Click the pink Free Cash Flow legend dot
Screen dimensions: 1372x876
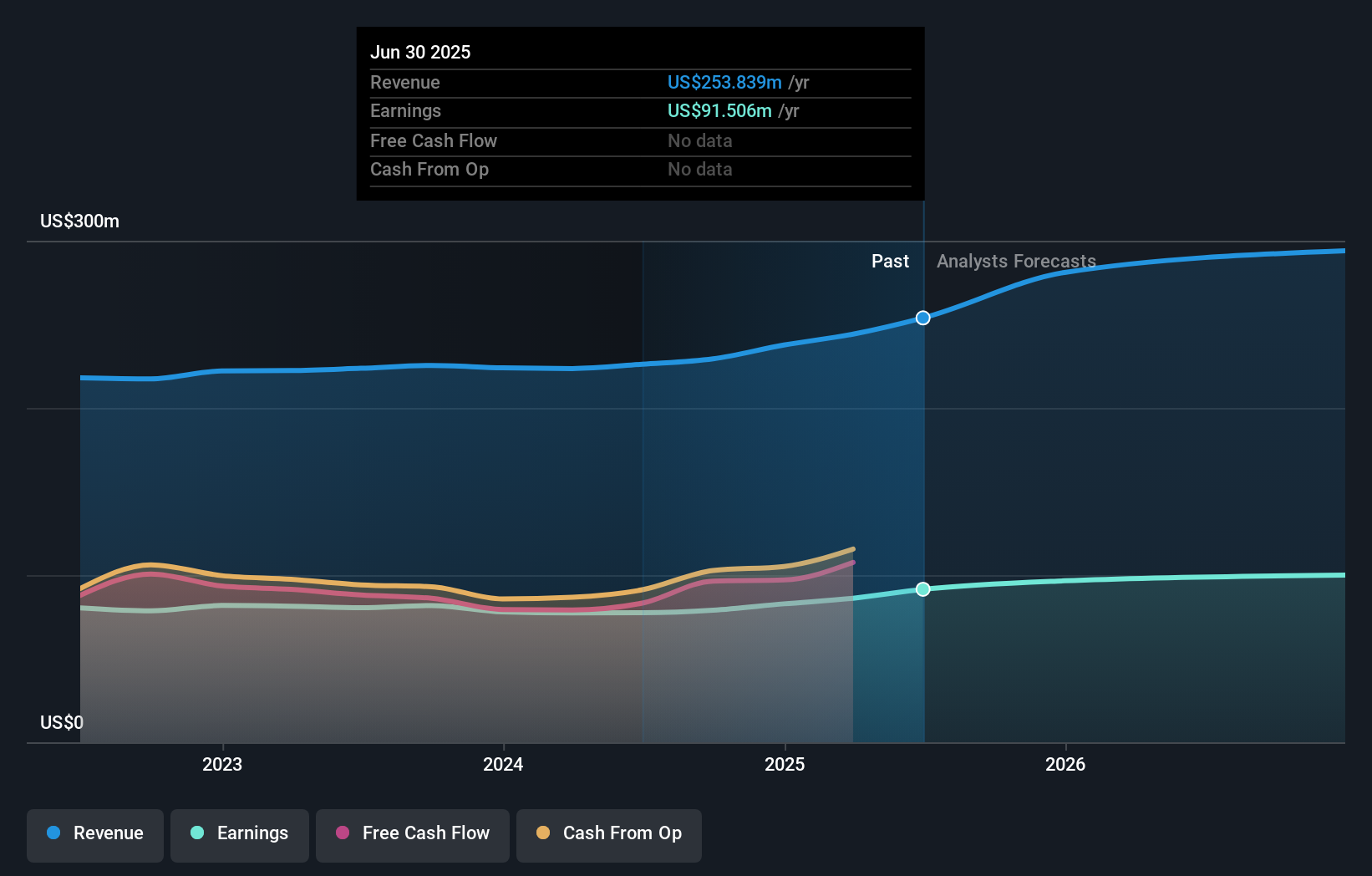click(x=343, y=833)
